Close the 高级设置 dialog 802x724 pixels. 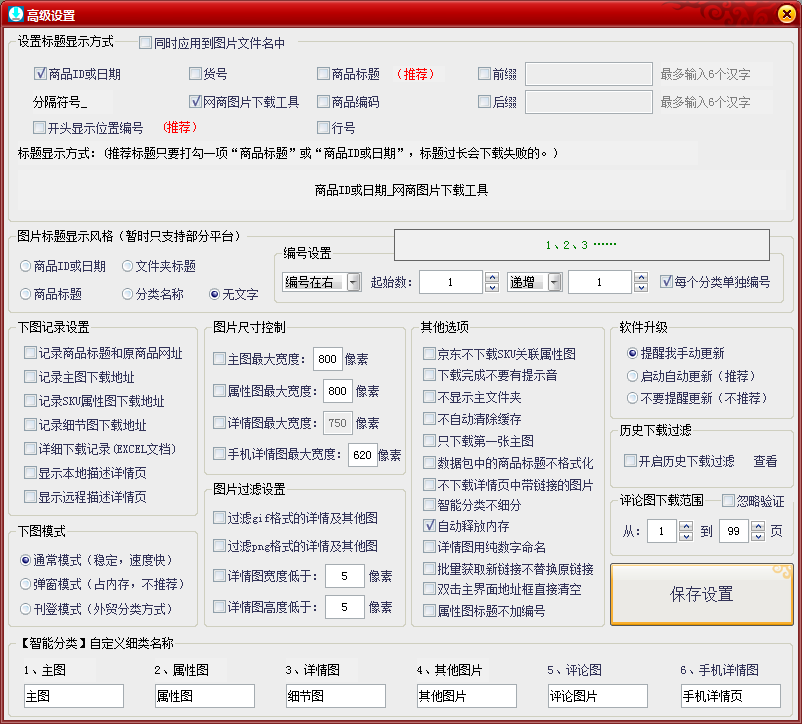pyautogui.click(x=786, y=14)
